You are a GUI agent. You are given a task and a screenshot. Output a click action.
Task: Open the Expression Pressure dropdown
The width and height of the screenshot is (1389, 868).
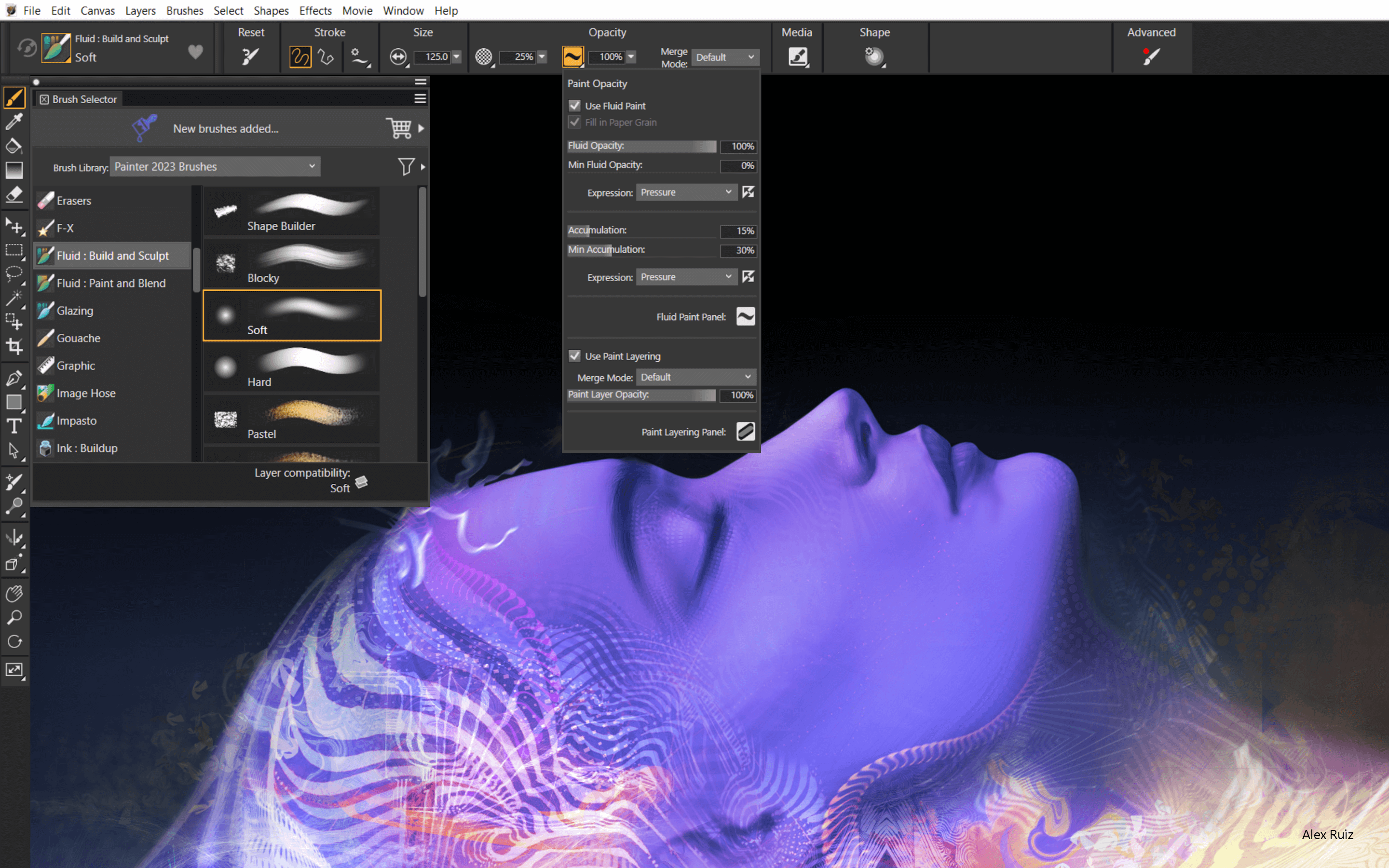tap(686, 192)
